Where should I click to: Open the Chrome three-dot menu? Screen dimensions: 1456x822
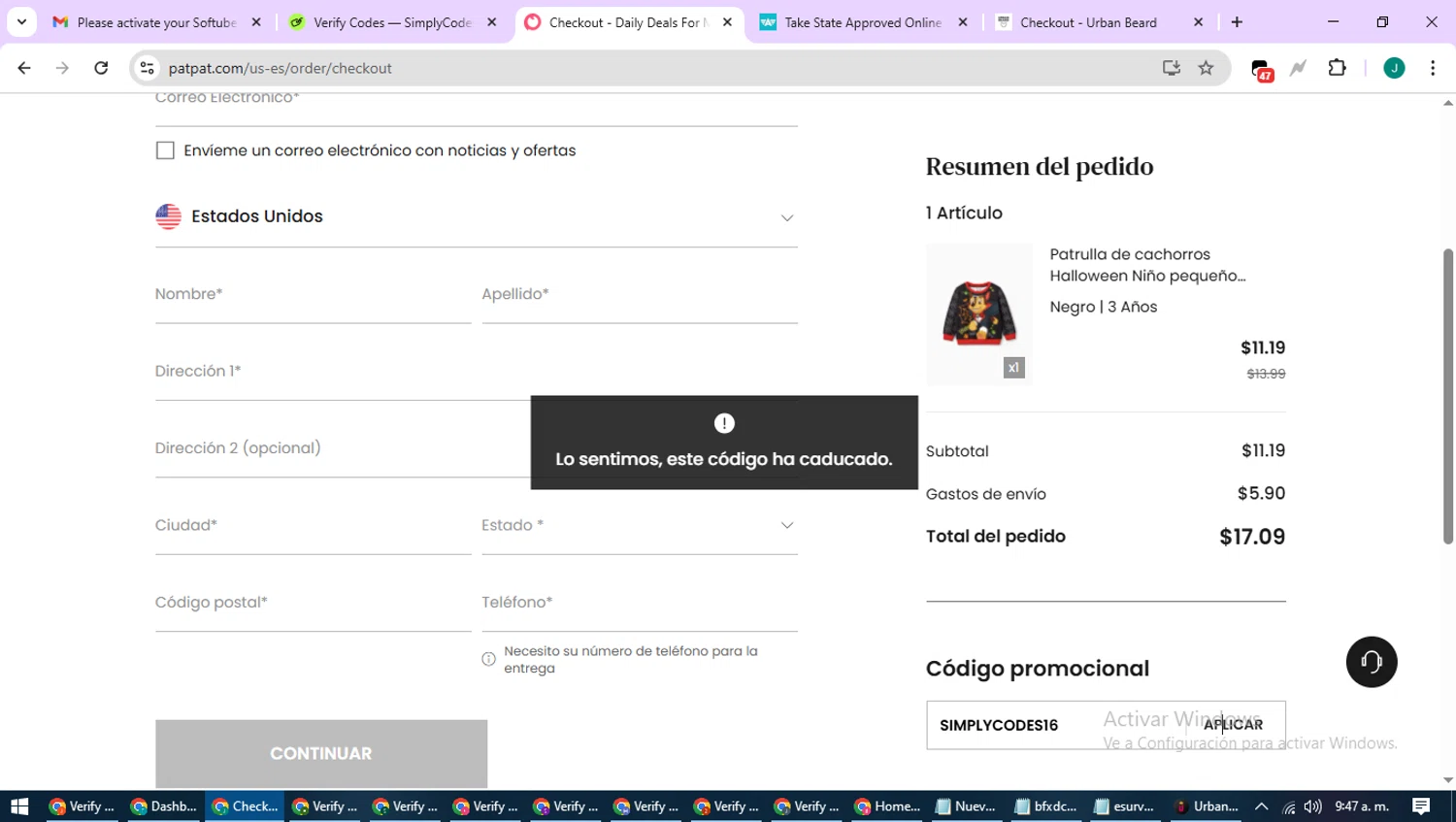point(1433,68)
